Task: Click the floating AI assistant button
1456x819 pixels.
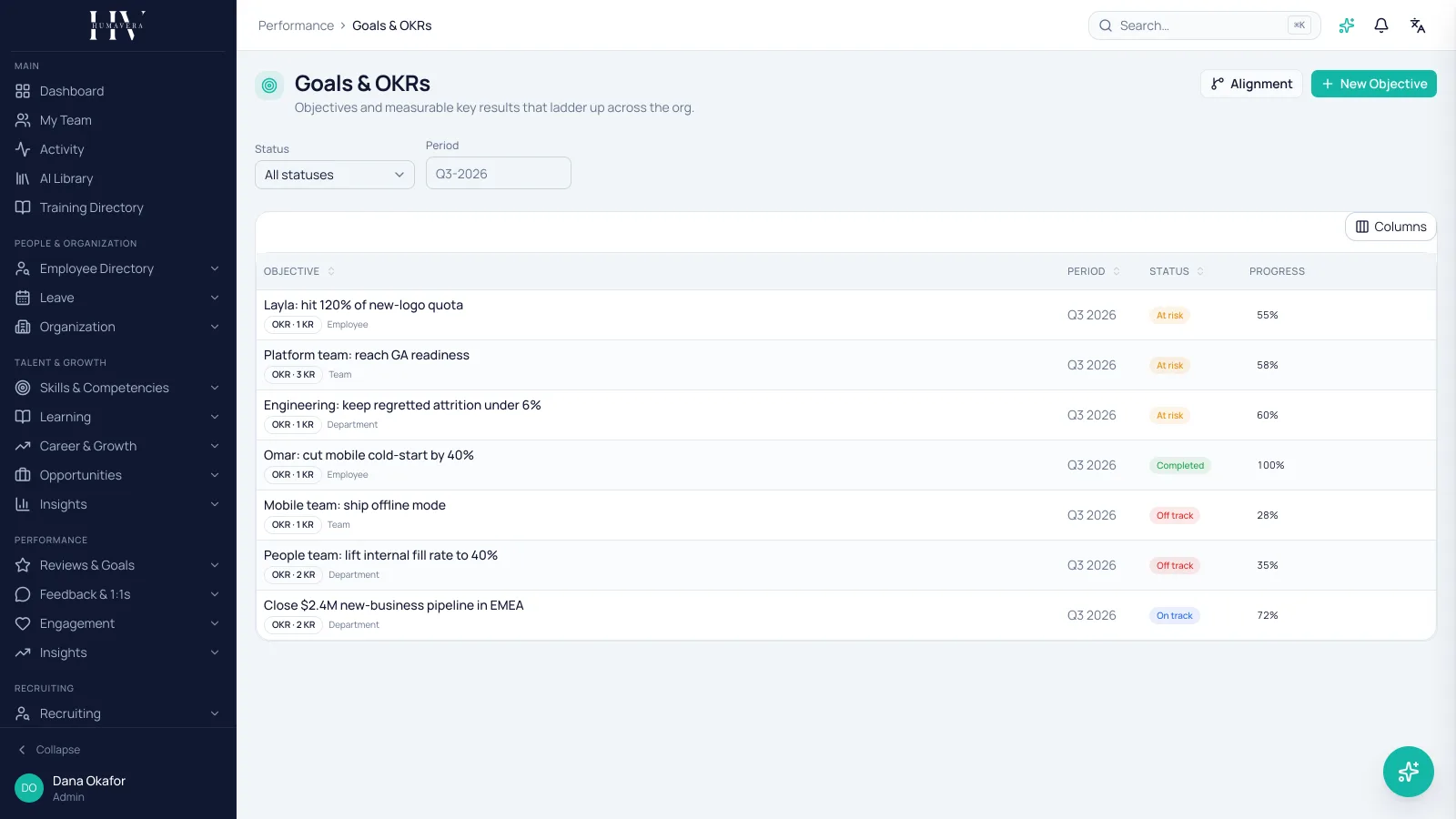Action: point(1409,772)
